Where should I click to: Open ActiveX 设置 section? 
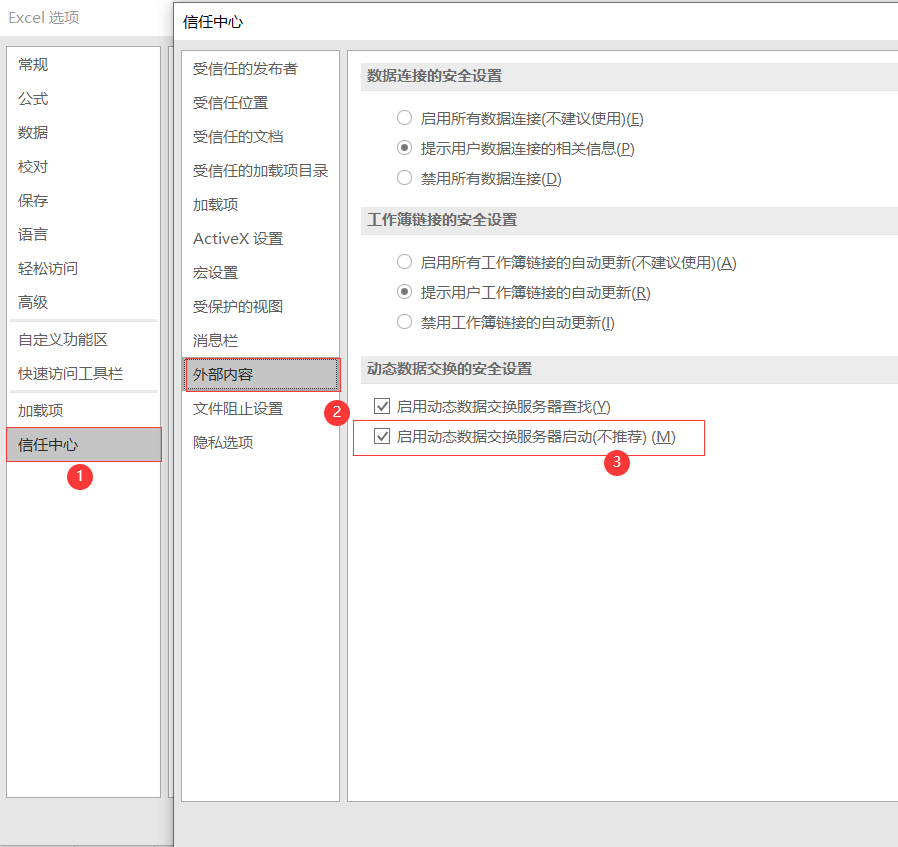(261, 238)
